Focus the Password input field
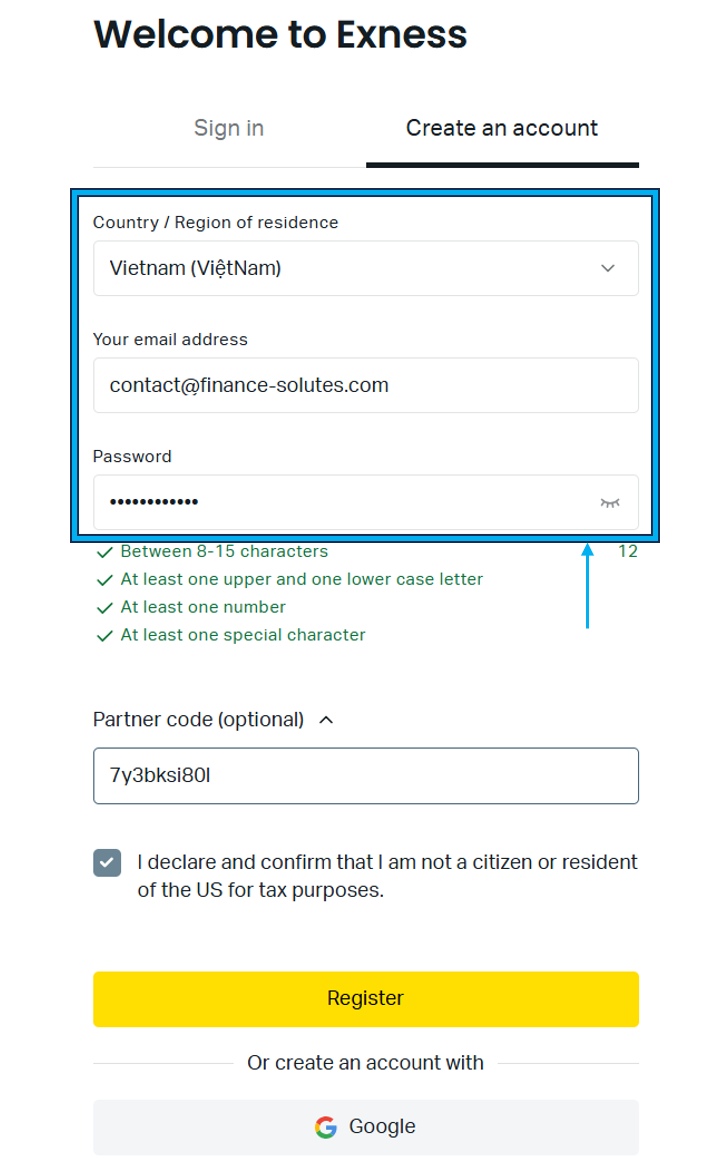The height and width of the screenshot is (1167, 716). tap(365, 502)
